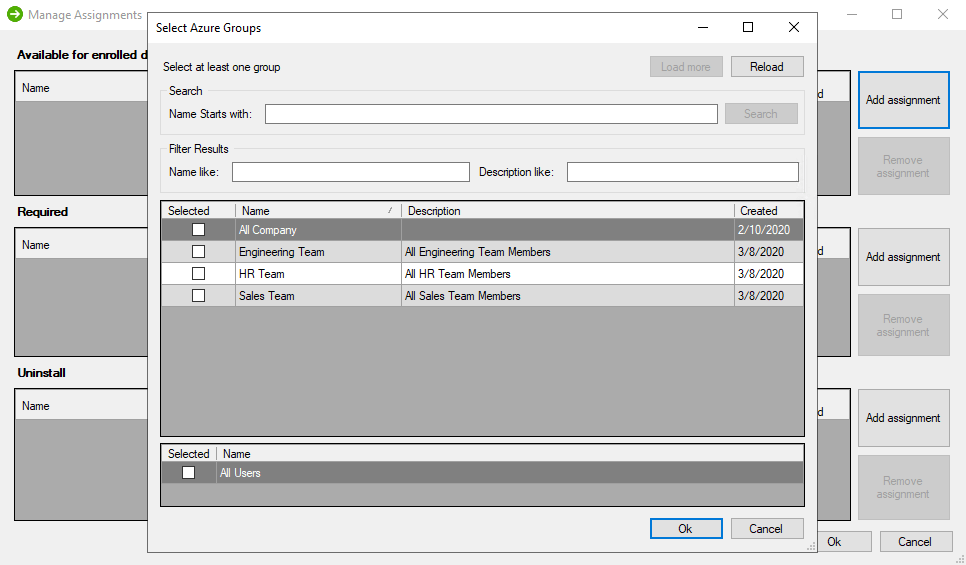Click 'All HR Team Members' description
This screenshot has height=565, width=966.
tap(567, 274)
